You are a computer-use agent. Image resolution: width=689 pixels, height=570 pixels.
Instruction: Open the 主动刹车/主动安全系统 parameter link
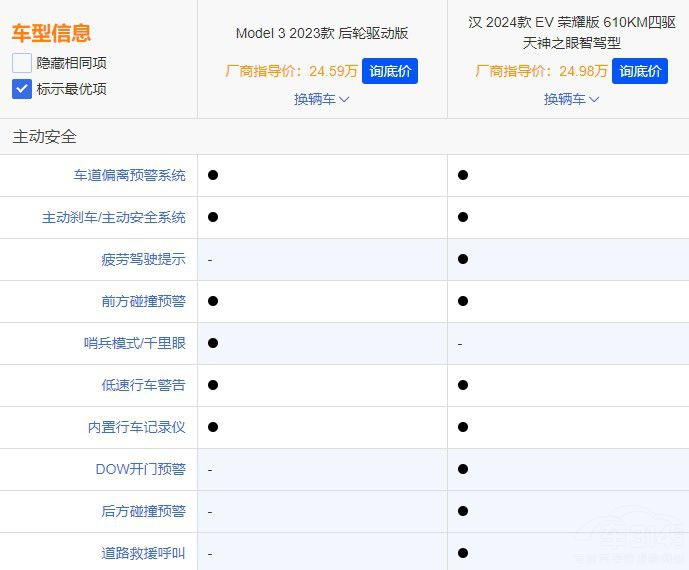pos(113,217)
